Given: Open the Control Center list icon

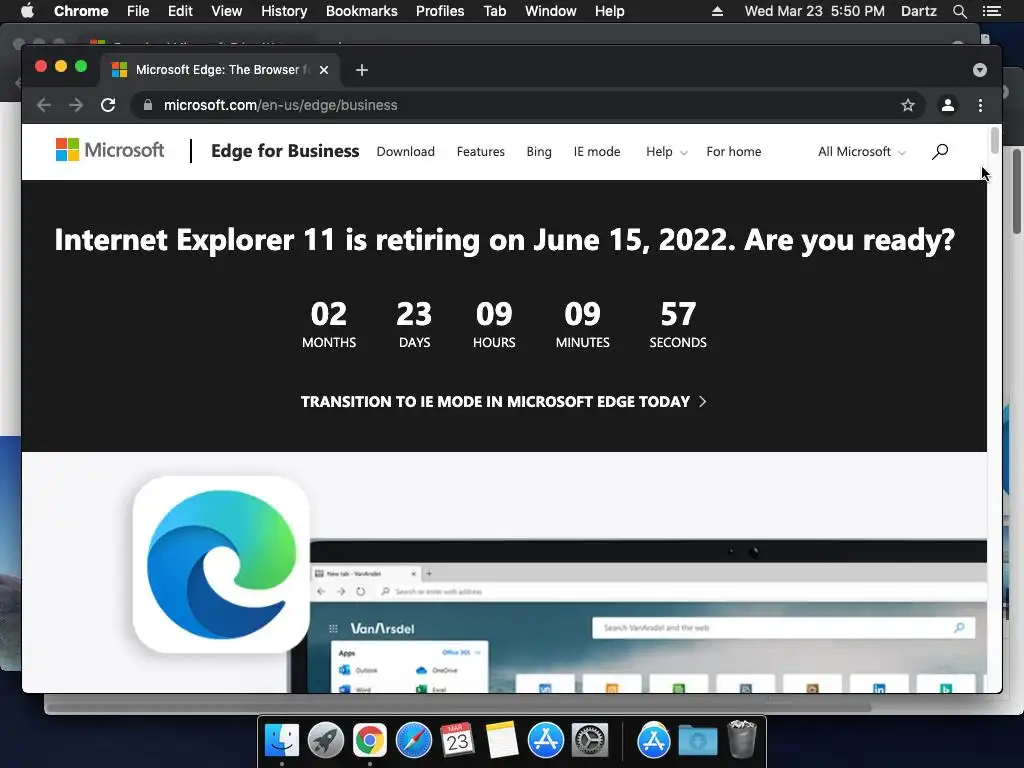Looking at the screenshot, I should [992, 11].
